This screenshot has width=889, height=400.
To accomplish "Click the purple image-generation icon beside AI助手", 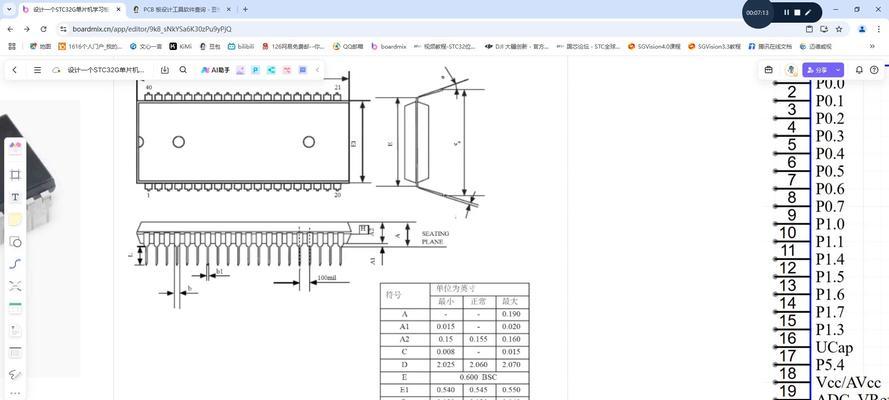I will (x=240, y=70).
